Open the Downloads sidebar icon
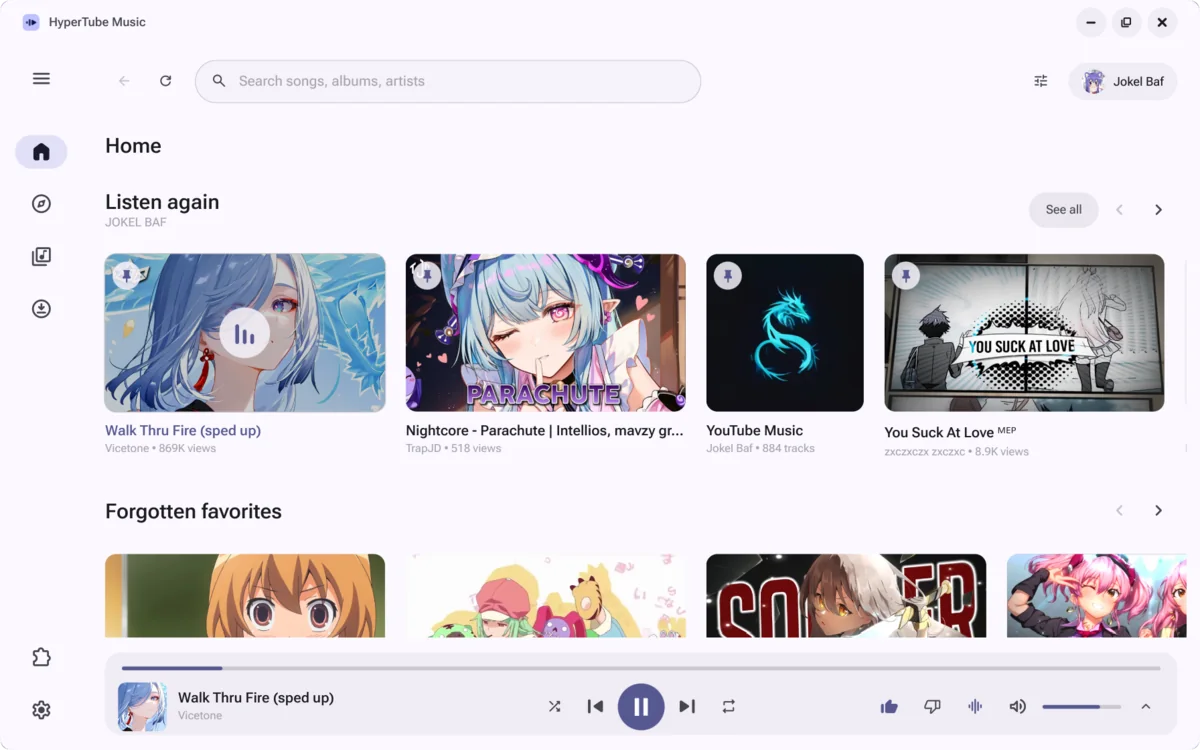This screenshot has height=750, width=1200. [x=41, y=309]
